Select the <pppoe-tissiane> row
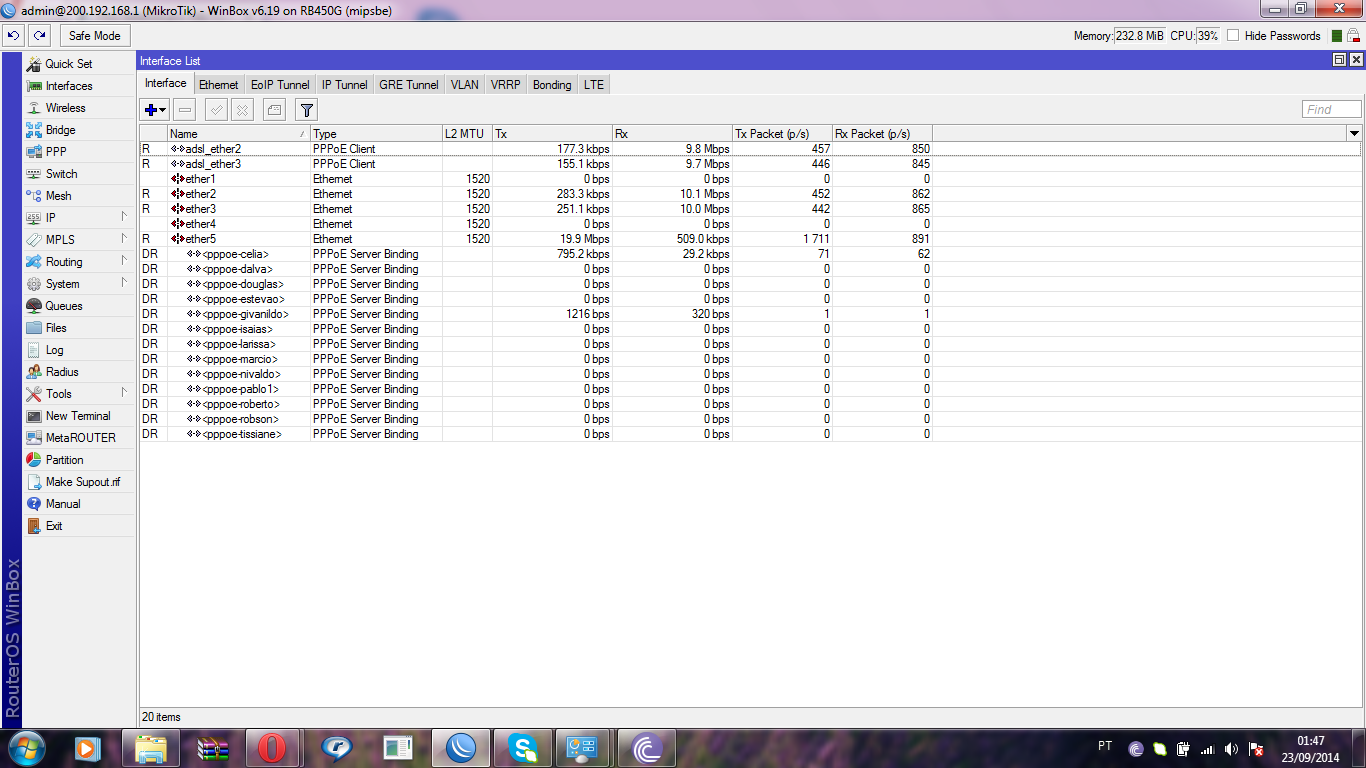1366x768 pixels. point(750,434)
